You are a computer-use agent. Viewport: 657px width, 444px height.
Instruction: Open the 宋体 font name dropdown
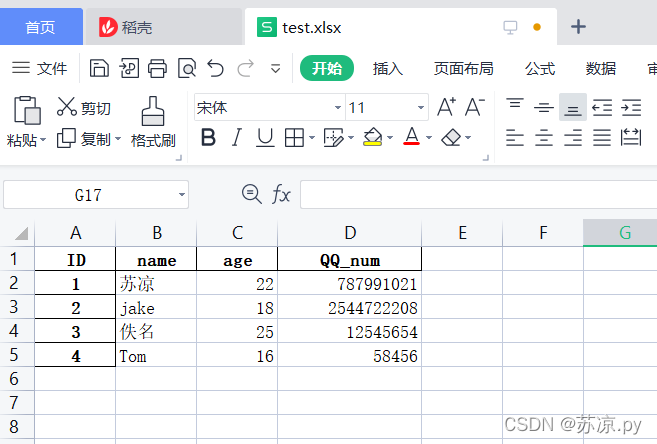(x=338, y=108)
